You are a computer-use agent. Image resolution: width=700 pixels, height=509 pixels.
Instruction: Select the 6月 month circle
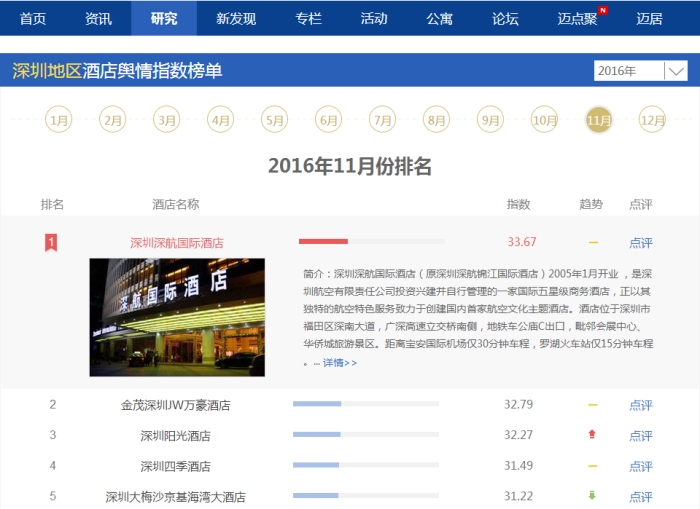click(x=328, y=120)
